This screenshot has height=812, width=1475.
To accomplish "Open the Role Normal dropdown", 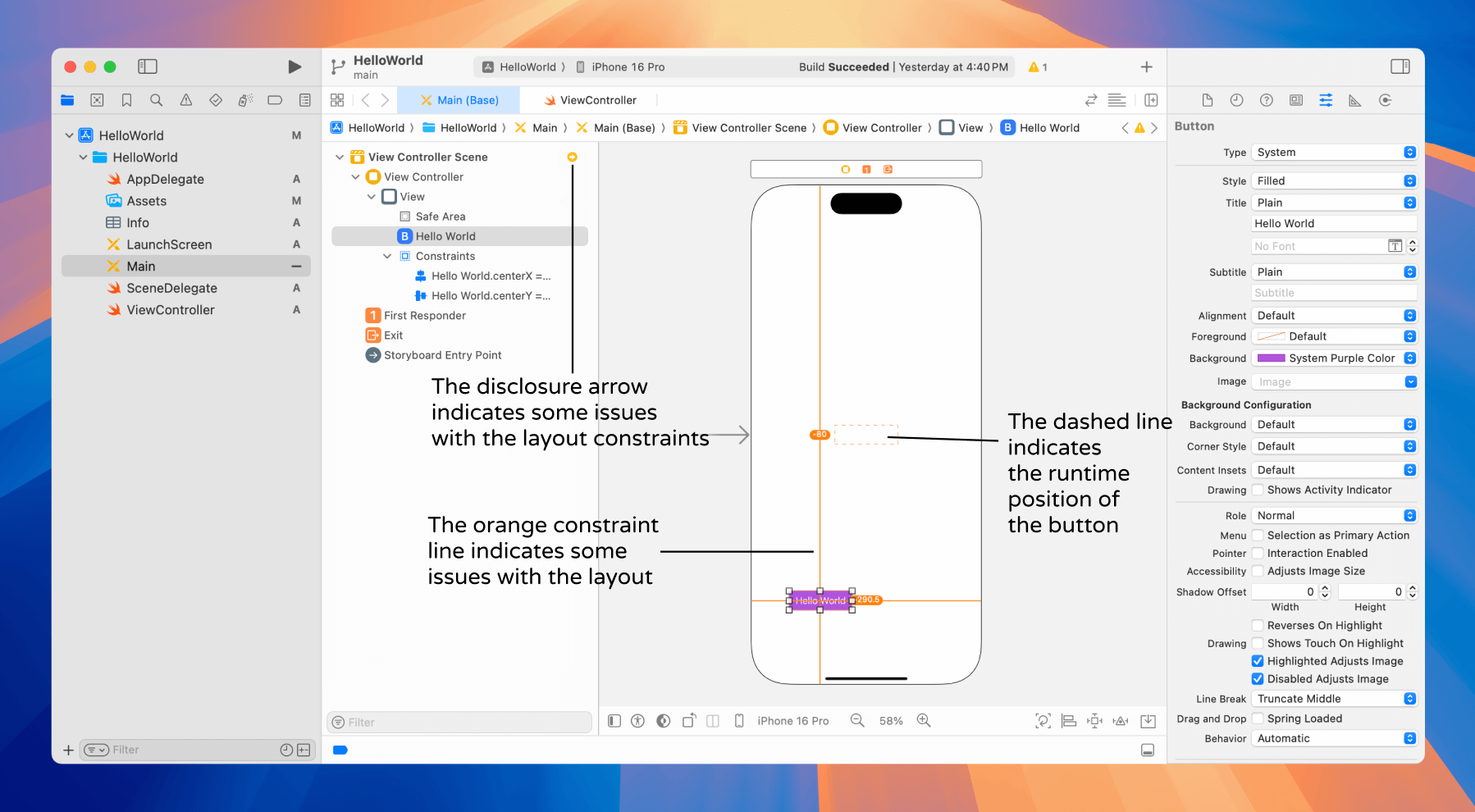I will [1334, 515].
